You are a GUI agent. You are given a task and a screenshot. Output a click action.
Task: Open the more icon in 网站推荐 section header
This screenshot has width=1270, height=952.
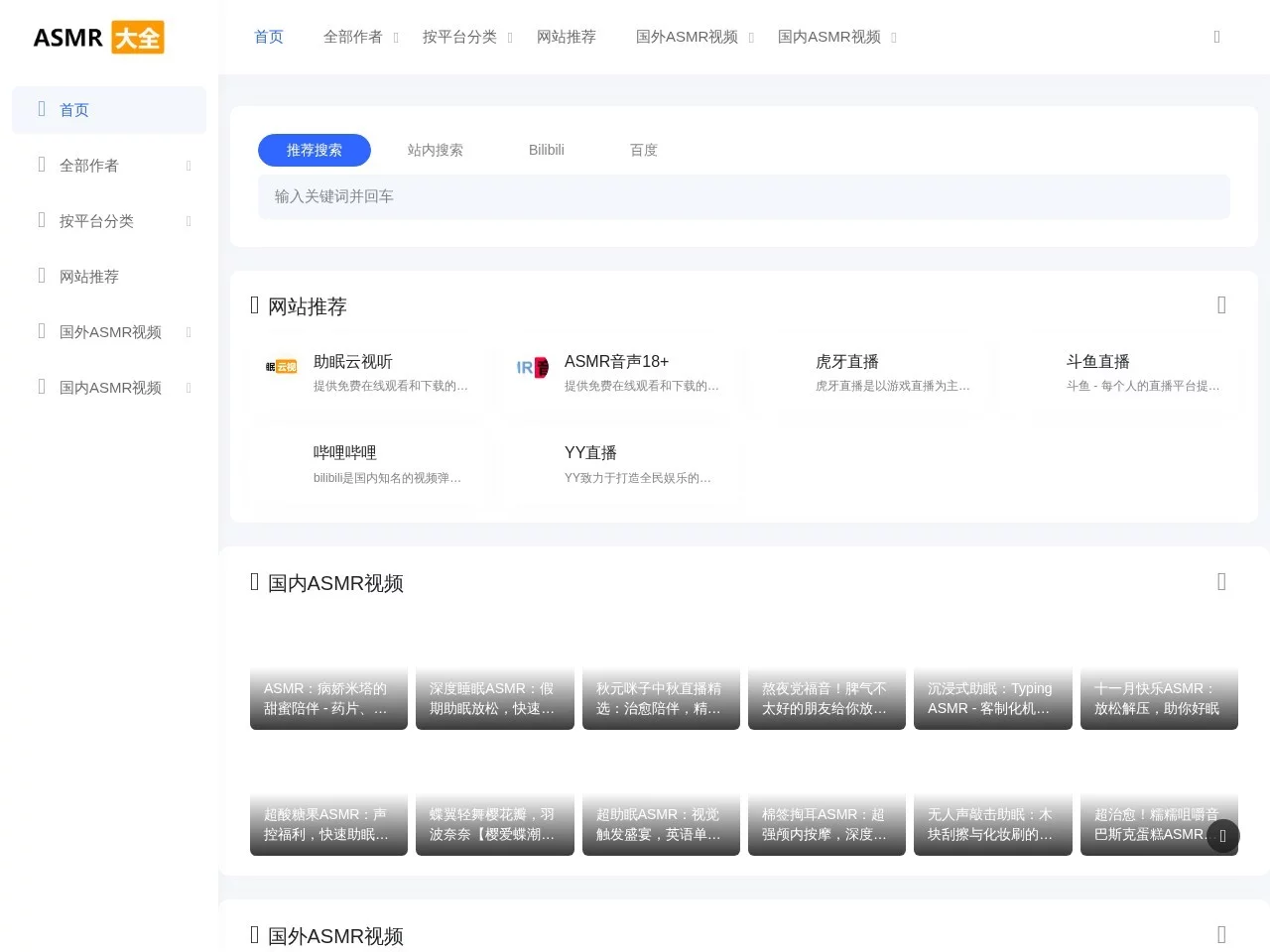[x=1221, y=305]
